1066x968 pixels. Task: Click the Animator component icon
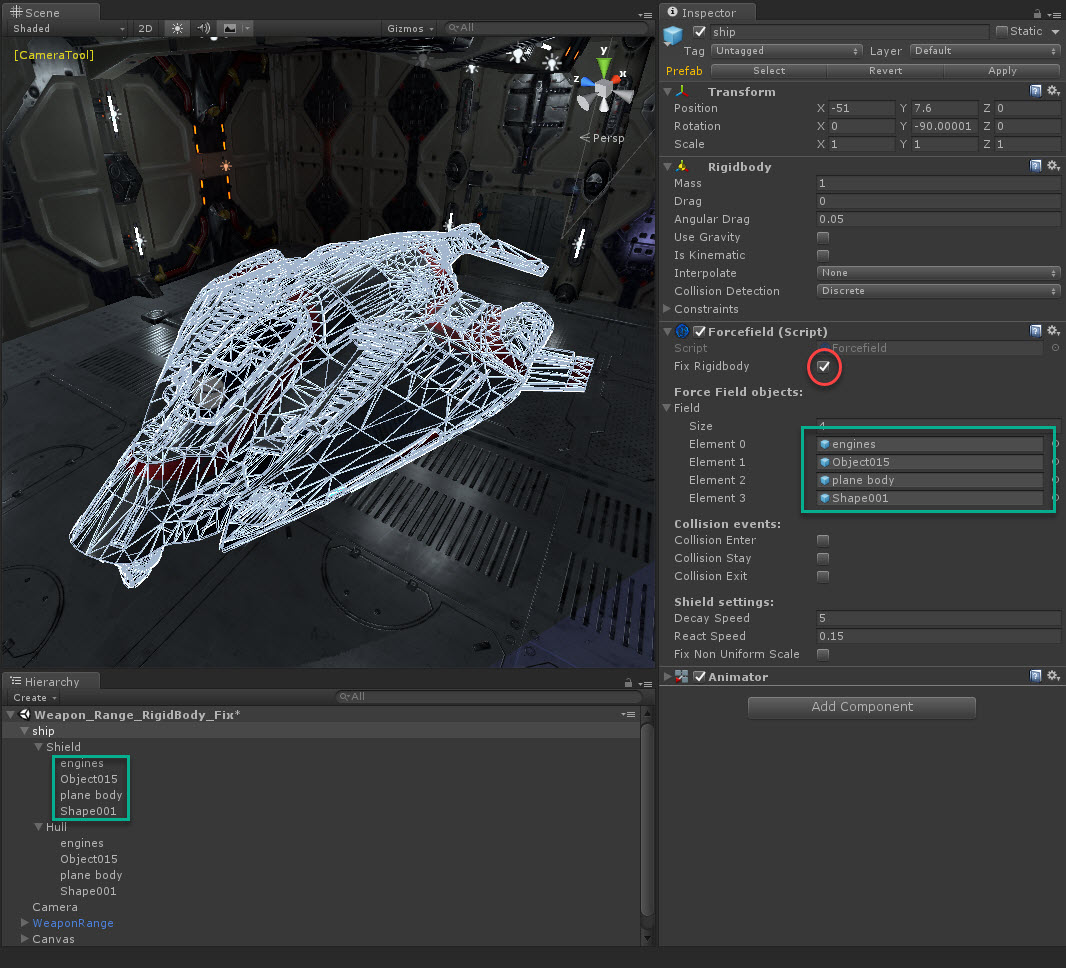(682, 676)
